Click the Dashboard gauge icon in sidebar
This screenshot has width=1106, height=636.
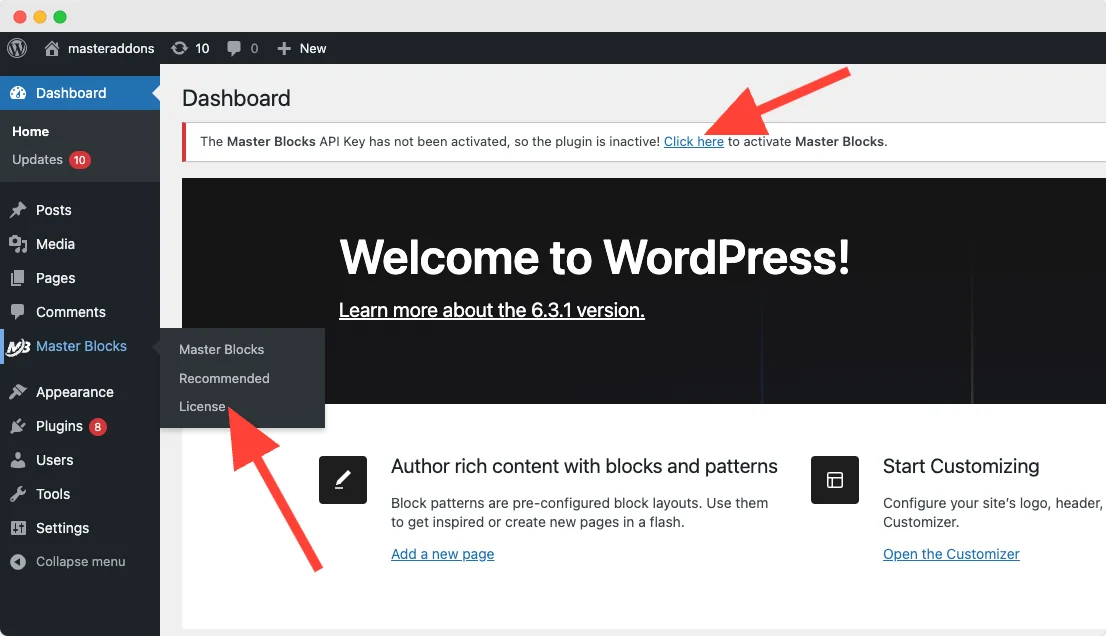point(18,93)
